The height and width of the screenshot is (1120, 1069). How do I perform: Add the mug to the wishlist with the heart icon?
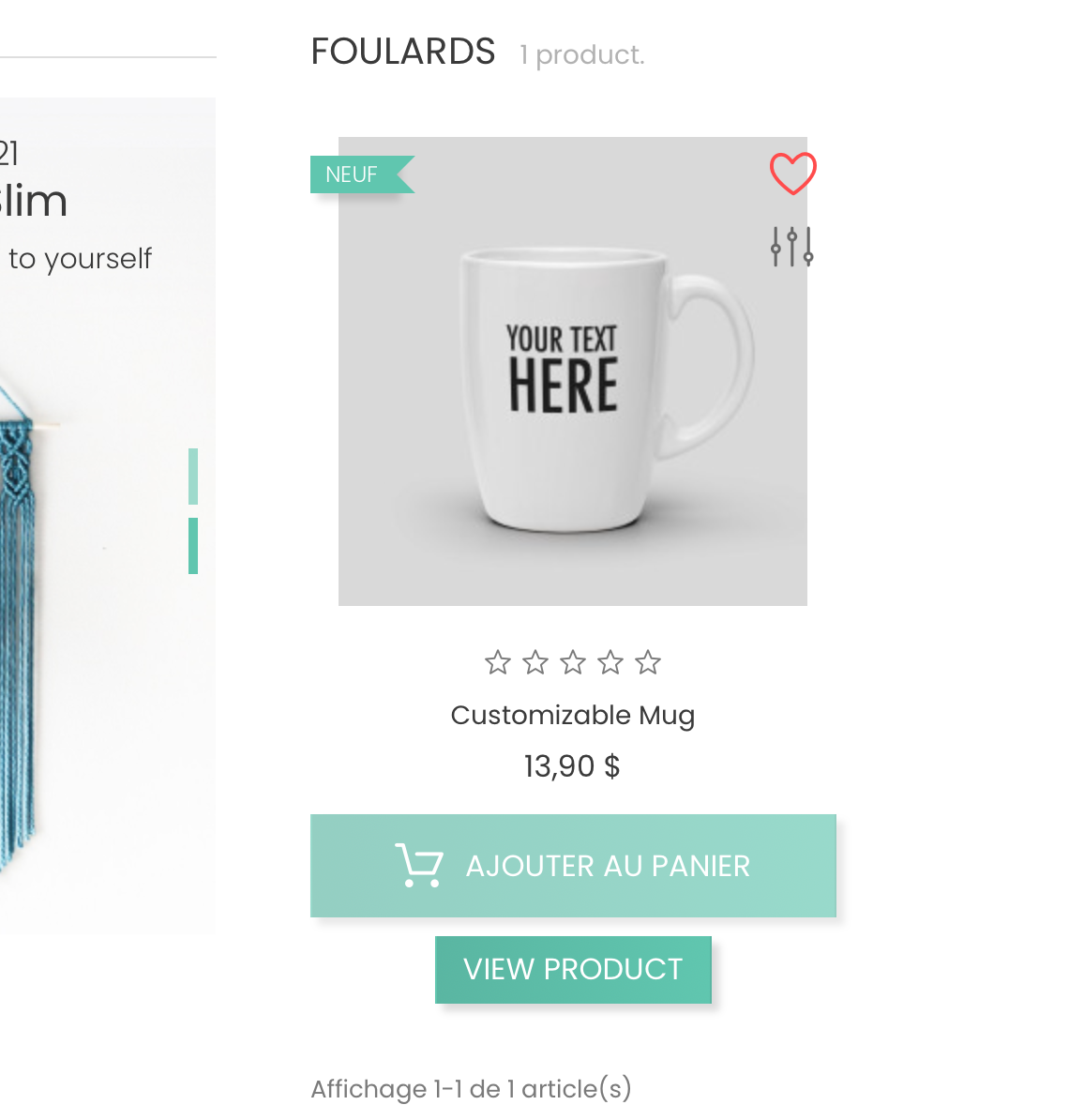pos(792,174)
